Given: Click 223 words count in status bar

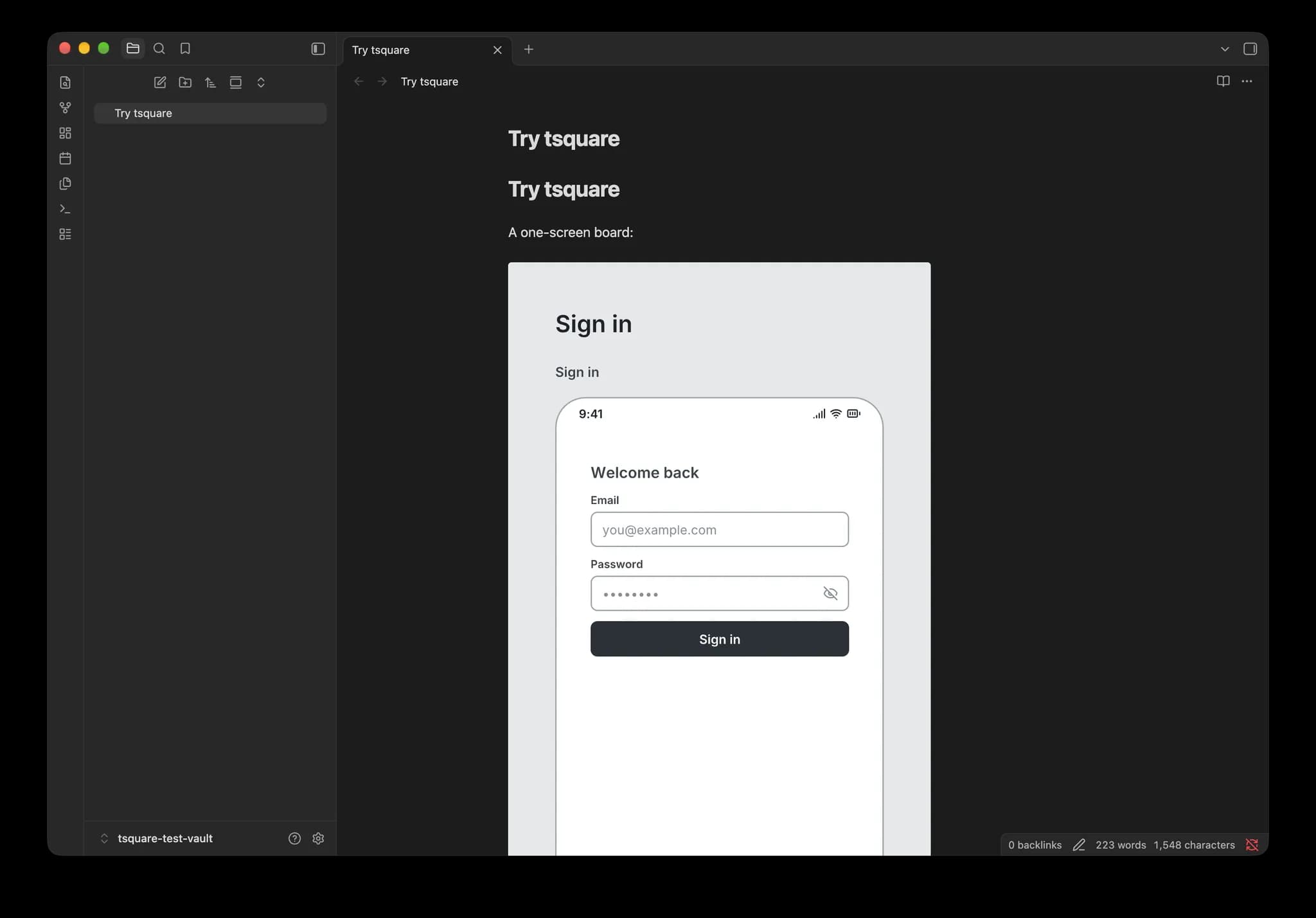Looking at the screenshot, I should pos(1121,845).
